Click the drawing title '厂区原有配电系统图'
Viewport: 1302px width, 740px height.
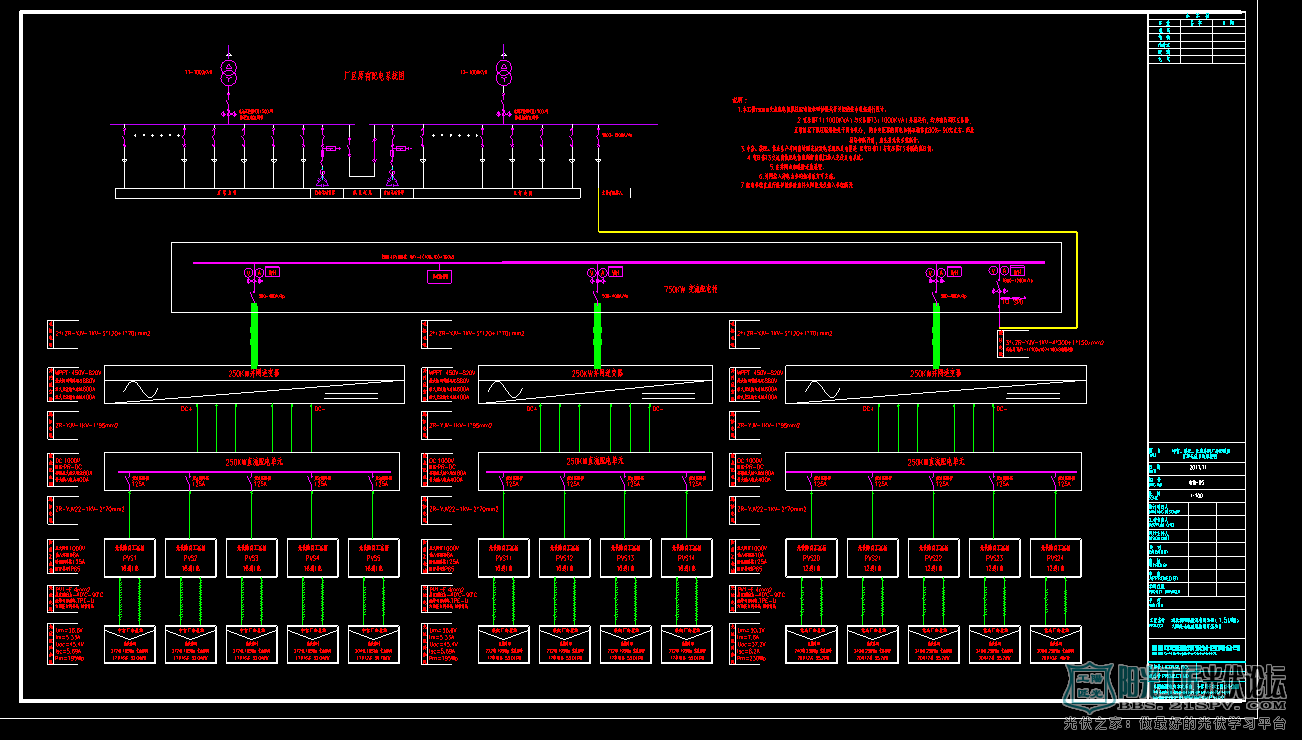pos(374,75)
